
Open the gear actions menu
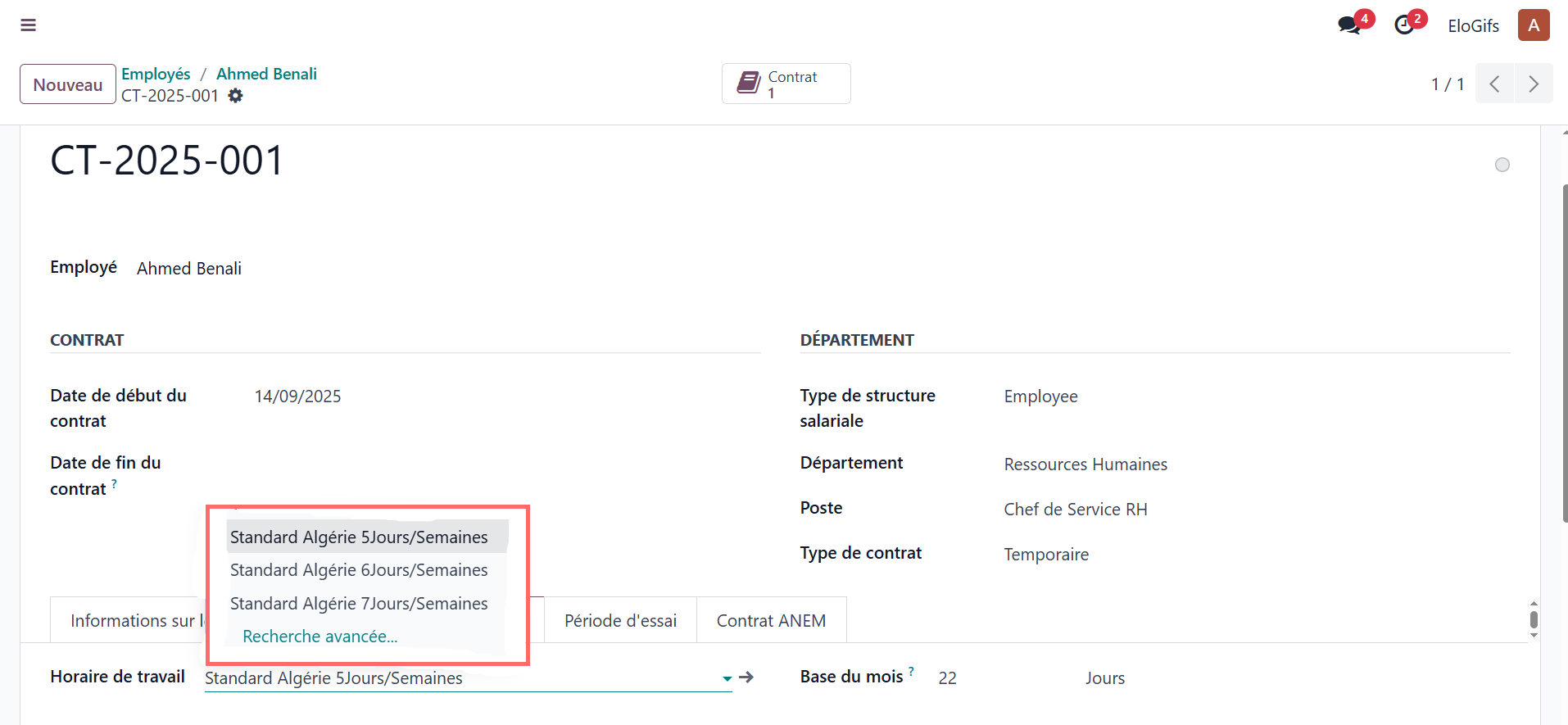point(236,96)
